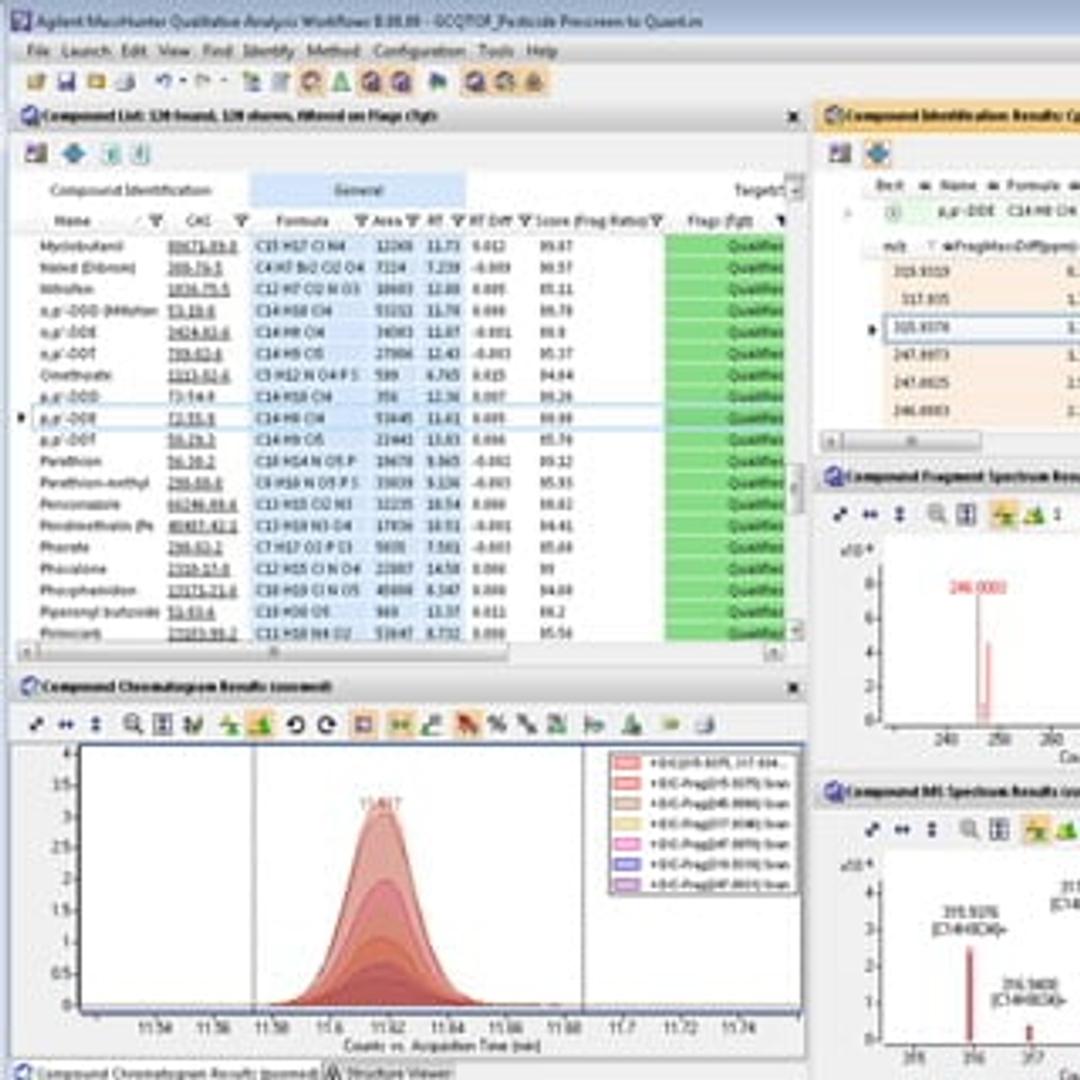The width and height of the screenshot is (1080, 1080).
Task: Click the counter-clockwise unzoom arrow in Chromatogram toolbar
Action: [295, 725]
